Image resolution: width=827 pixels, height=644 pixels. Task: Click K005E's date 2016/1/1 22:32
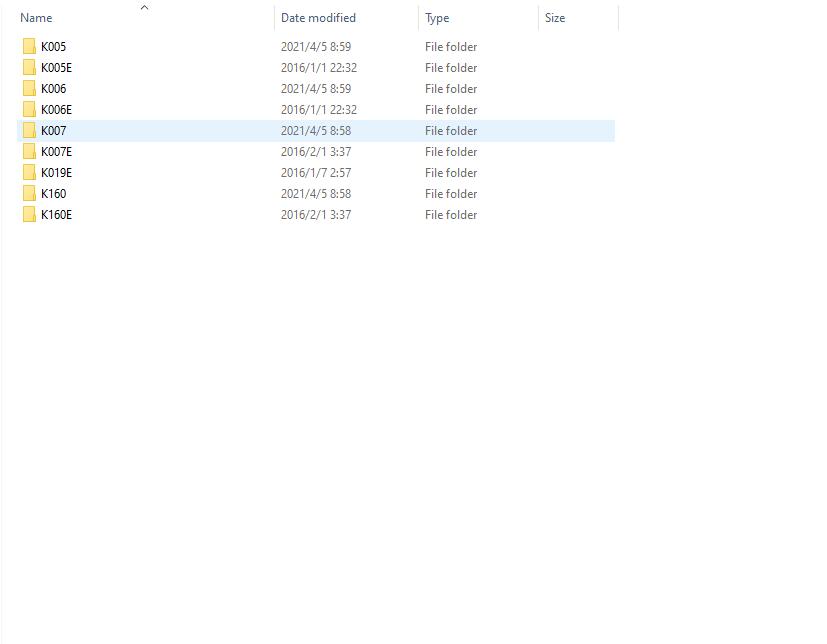click(319, 68)
